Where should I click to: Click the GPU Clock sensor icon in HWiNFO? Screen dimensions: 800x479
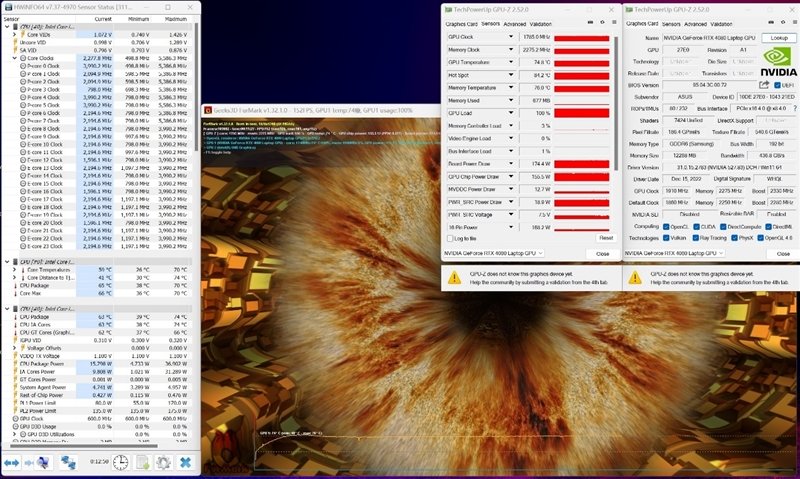point(16,418)
